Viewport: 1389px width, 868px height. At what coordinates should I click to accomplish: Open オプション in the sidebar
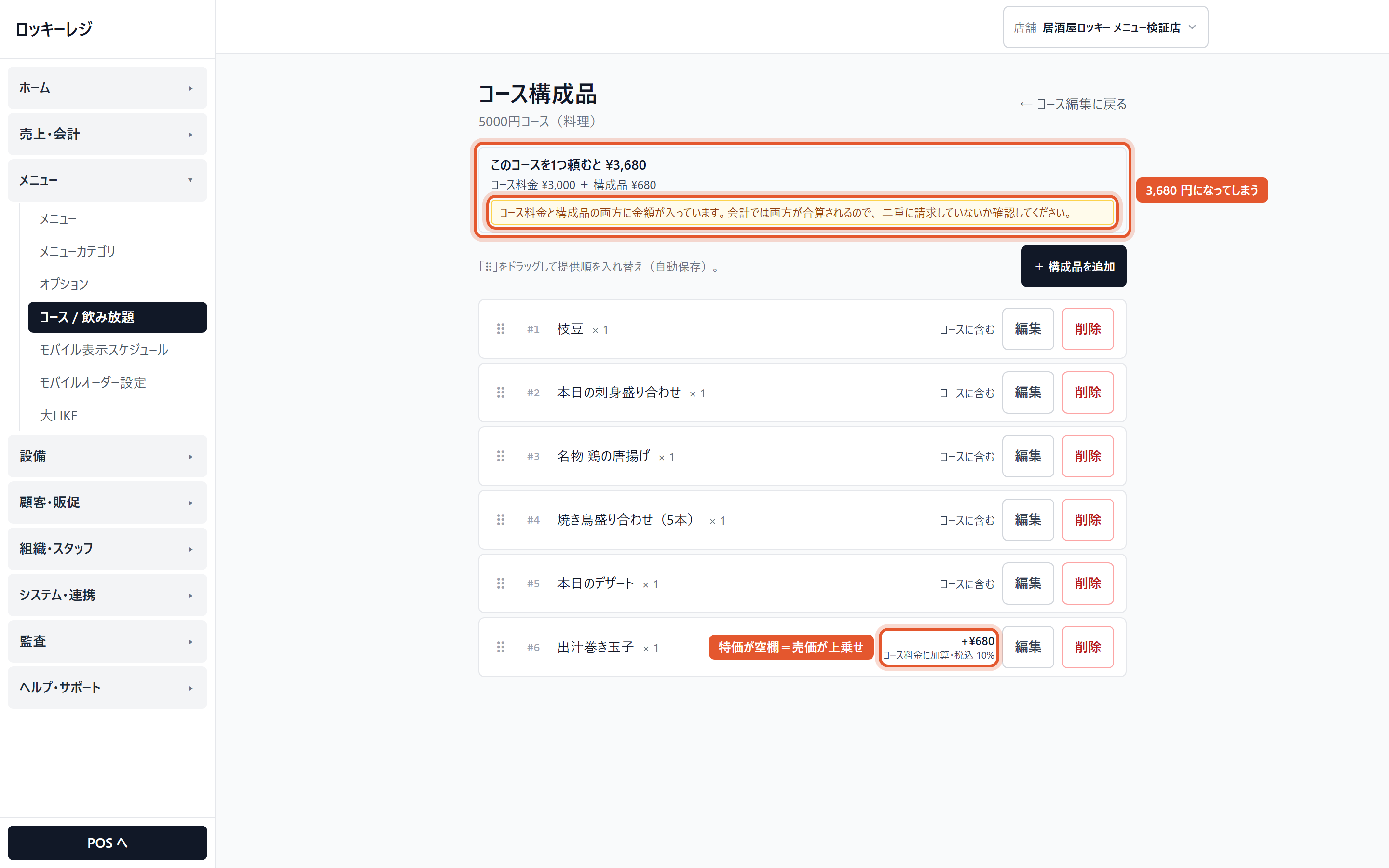coord(117,284)
